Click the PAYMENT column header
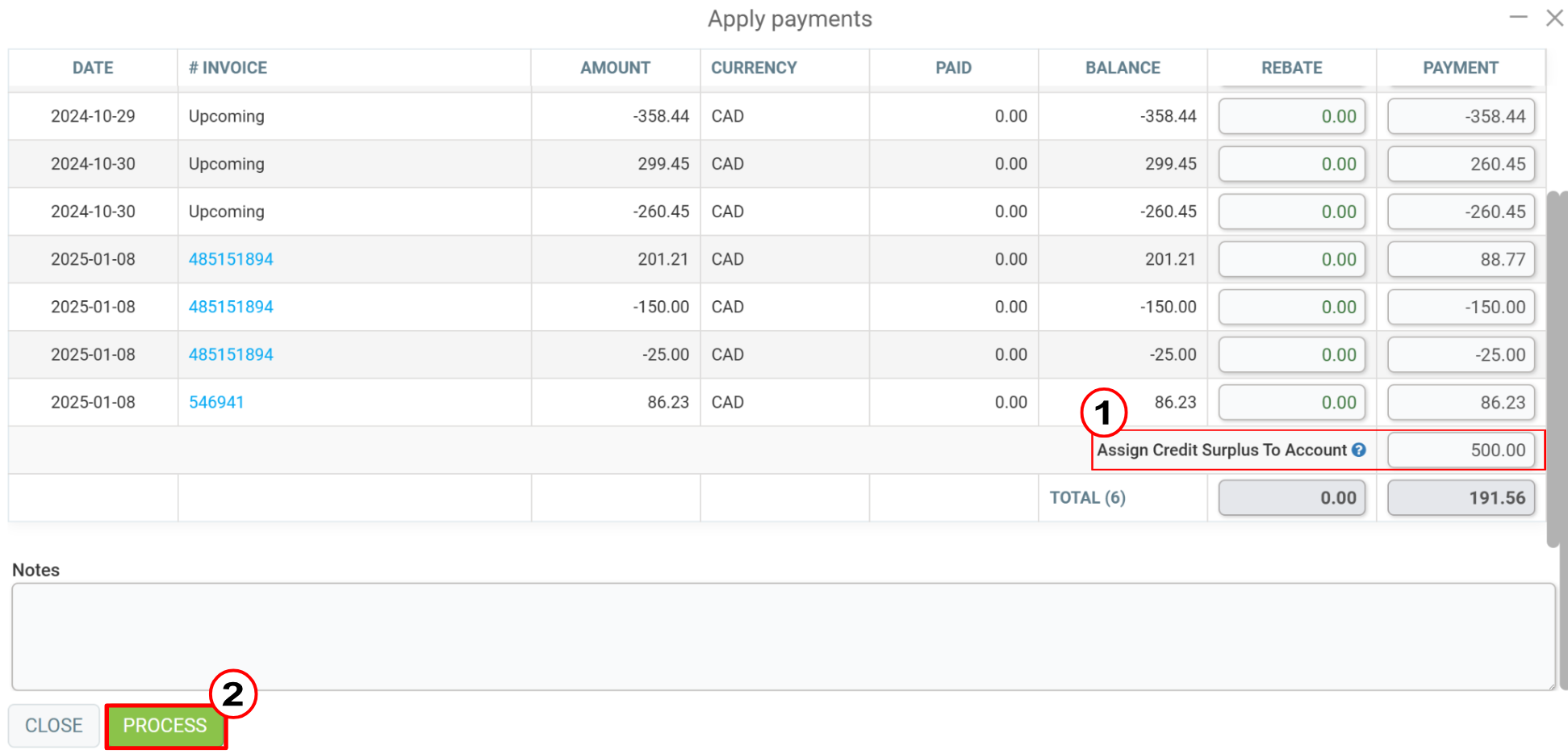Image resolution: width=1568 pixels, height=754 pixels. pos(1461,68)
